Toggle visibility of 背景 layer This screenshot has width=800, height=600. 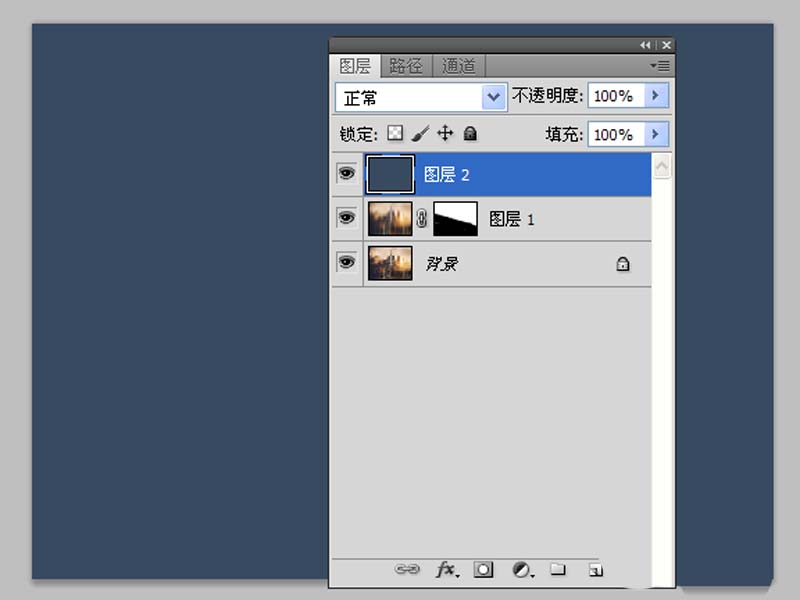point(347,262)
